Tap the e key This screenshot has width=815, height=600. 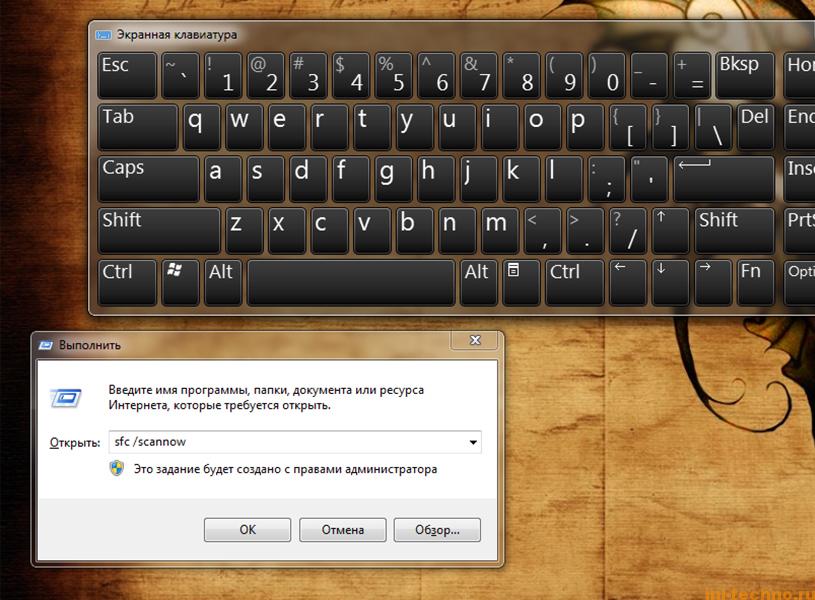click(x=287, y=127)
